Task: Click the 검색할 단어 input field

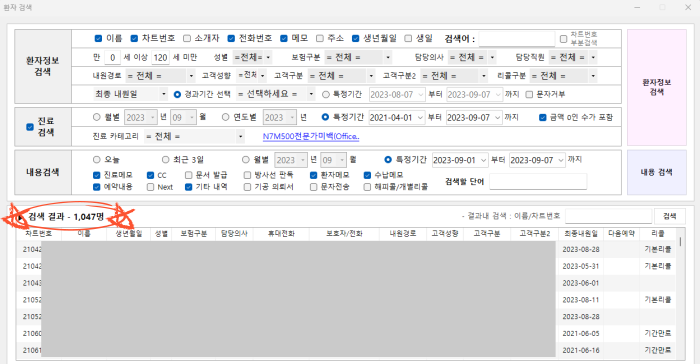Action: [x=538, y=181]
